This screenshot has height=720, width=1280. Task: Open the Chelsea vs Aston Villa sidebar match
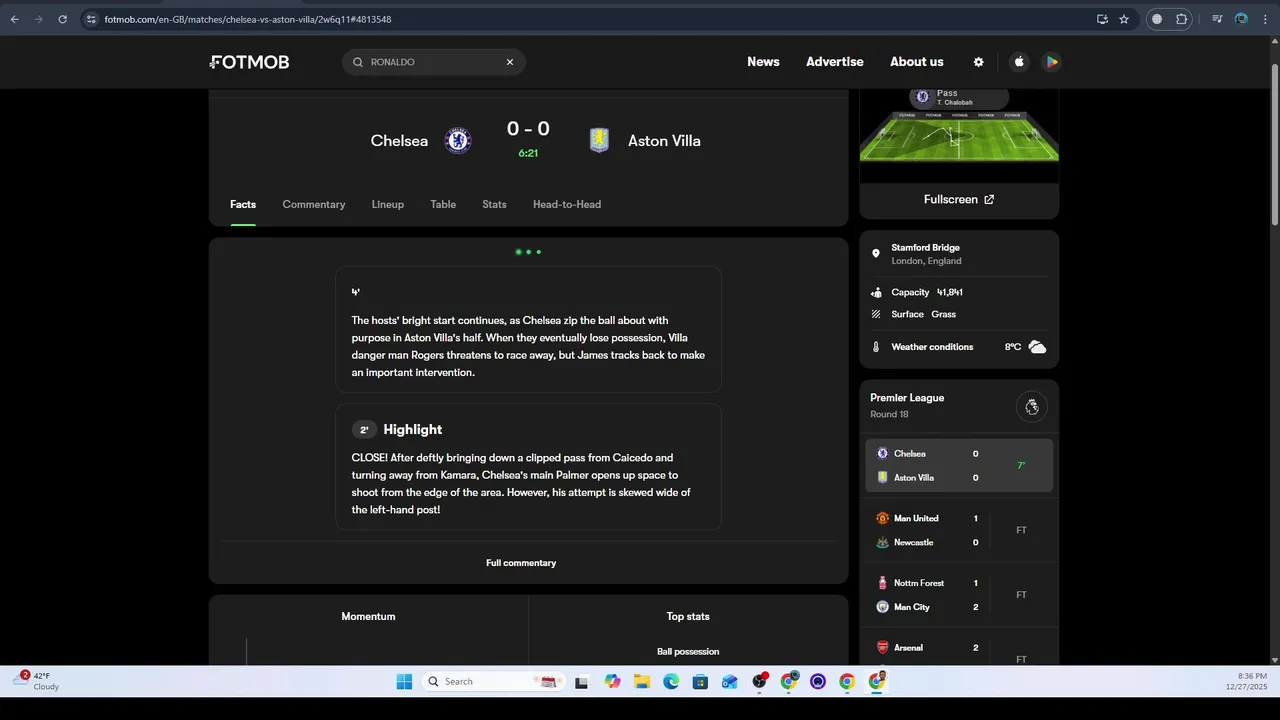tap(959, 466)
